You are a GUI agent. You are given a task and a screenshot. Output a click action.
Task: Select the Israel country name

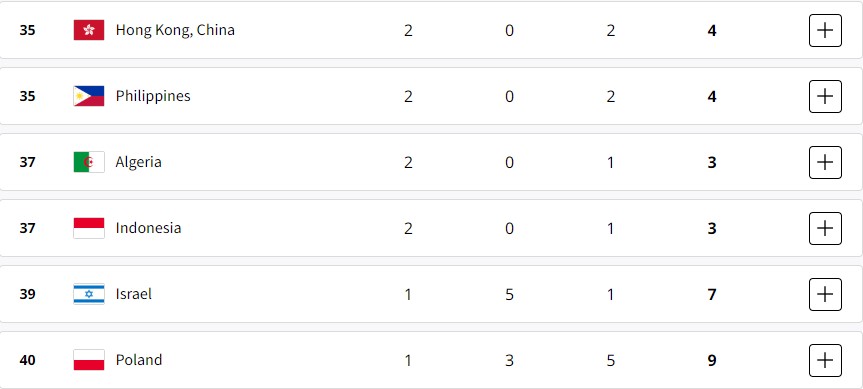coord(134,294)
